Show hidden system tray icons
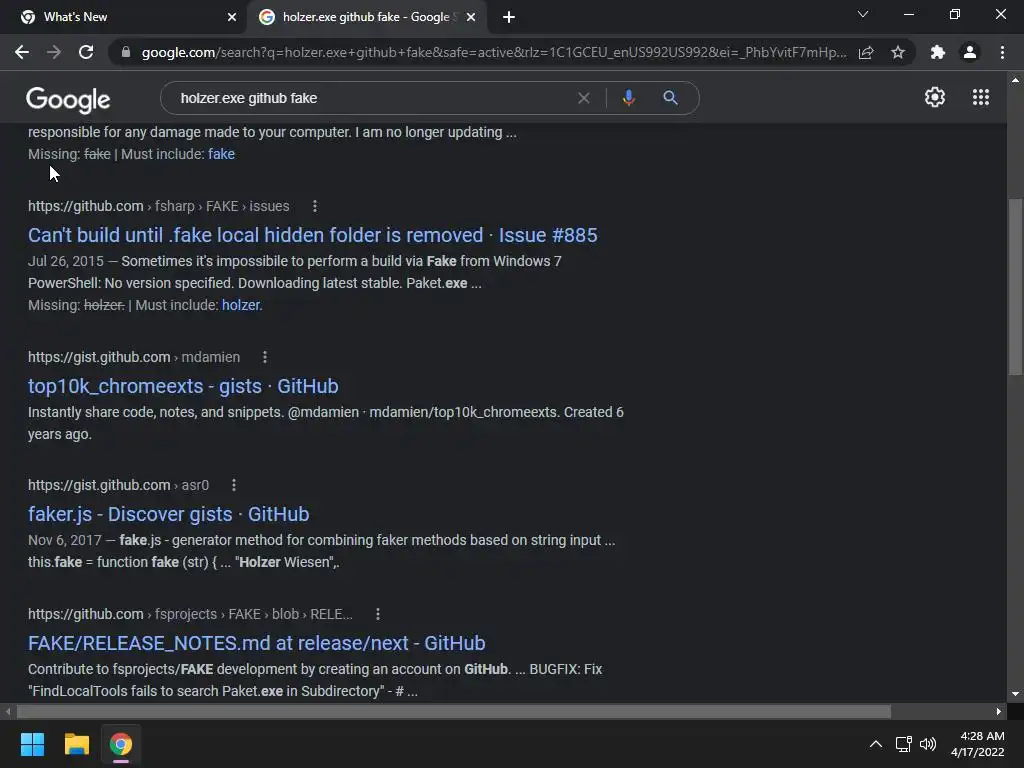 coord(876,744)
